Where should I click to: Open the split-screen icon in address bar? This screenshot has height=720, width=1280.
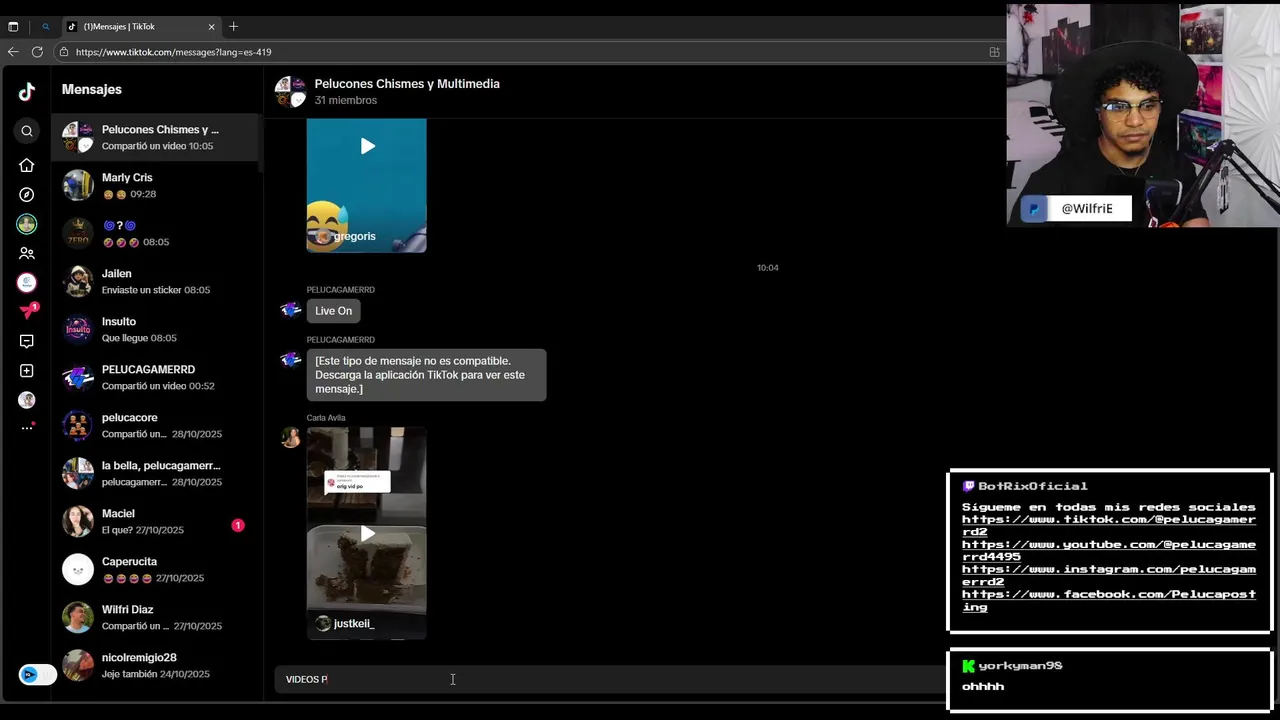994,52
